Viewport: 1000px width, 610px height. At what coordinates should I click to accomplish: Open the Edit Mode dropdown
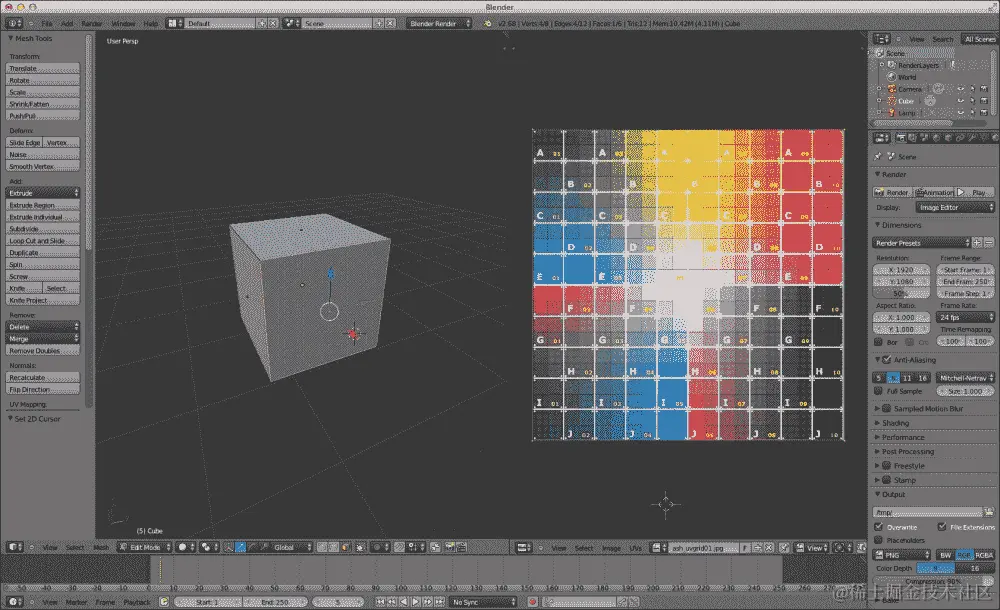(145, 547)
